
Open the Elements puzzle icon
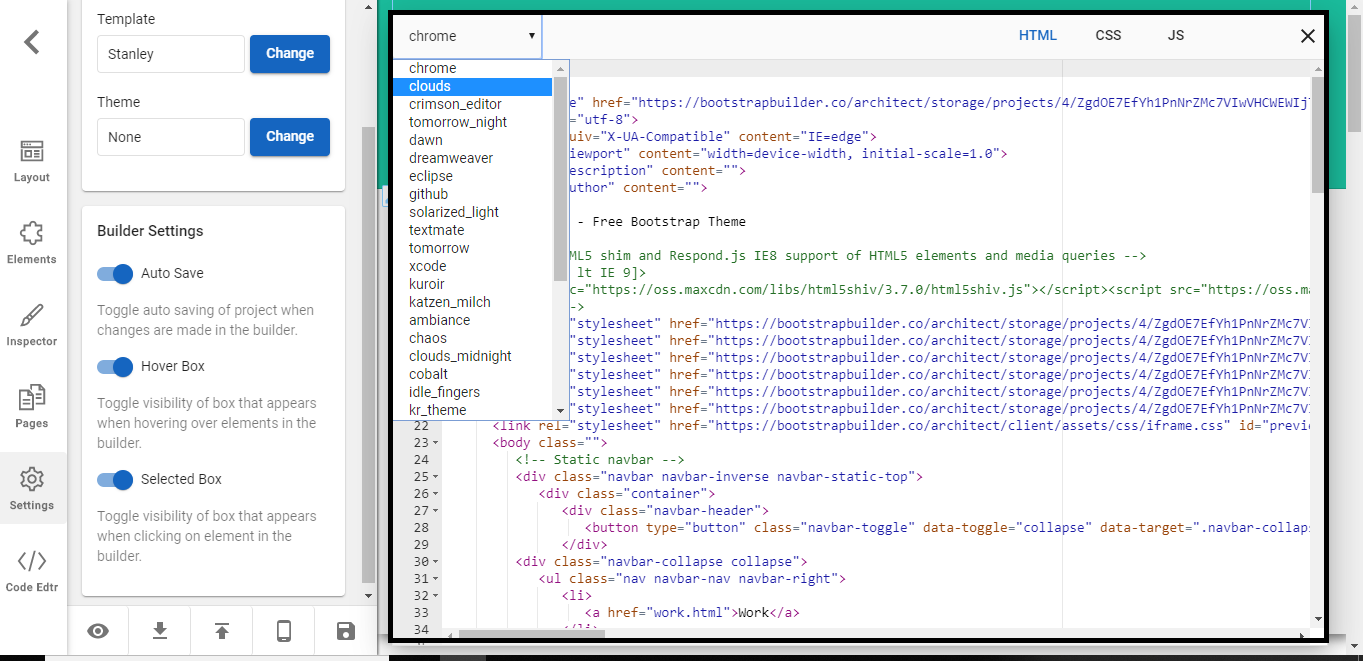click(x=32, y=233)
